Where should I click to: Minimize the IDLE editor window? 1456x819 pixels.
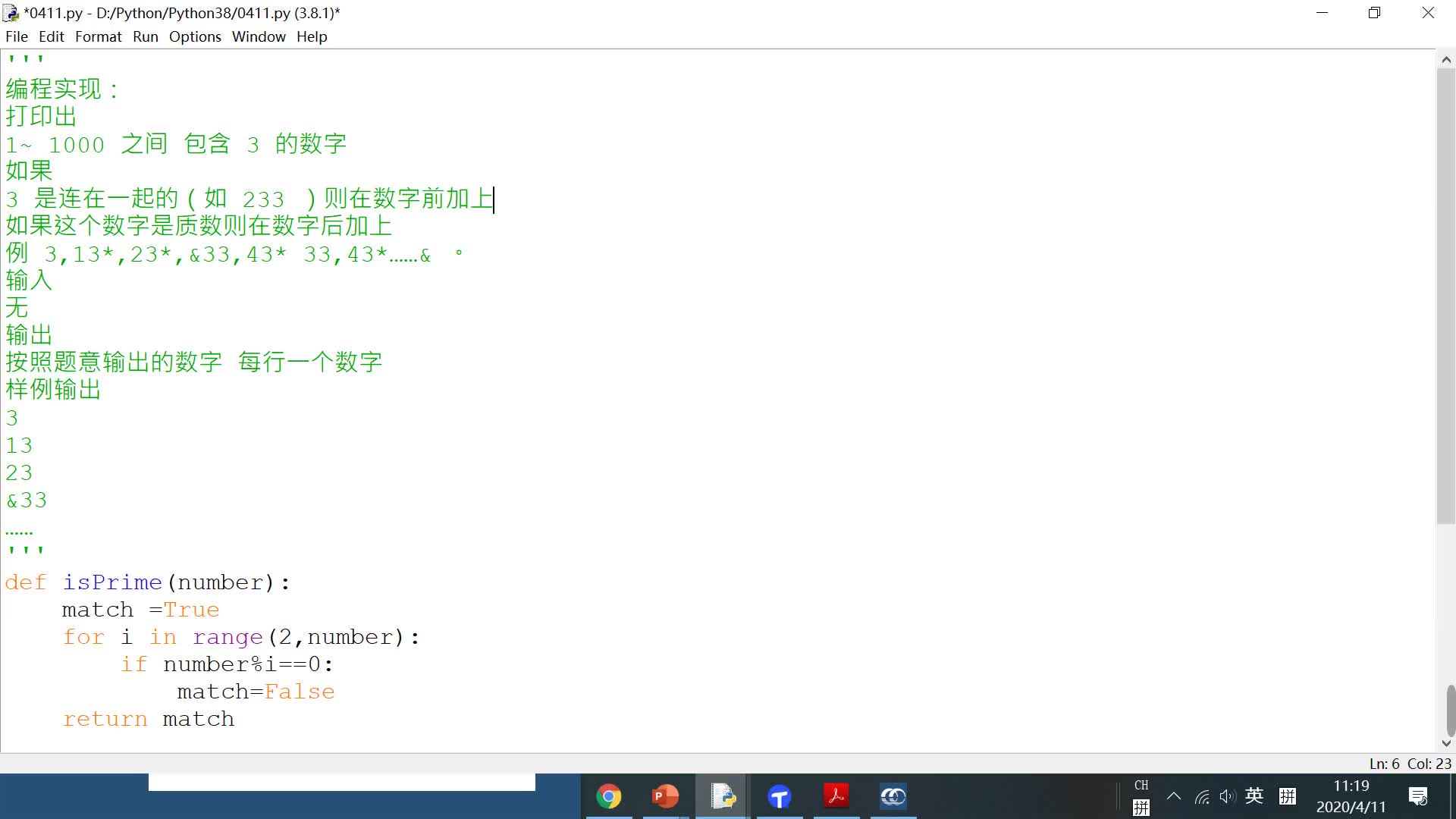click(1323, 13)
